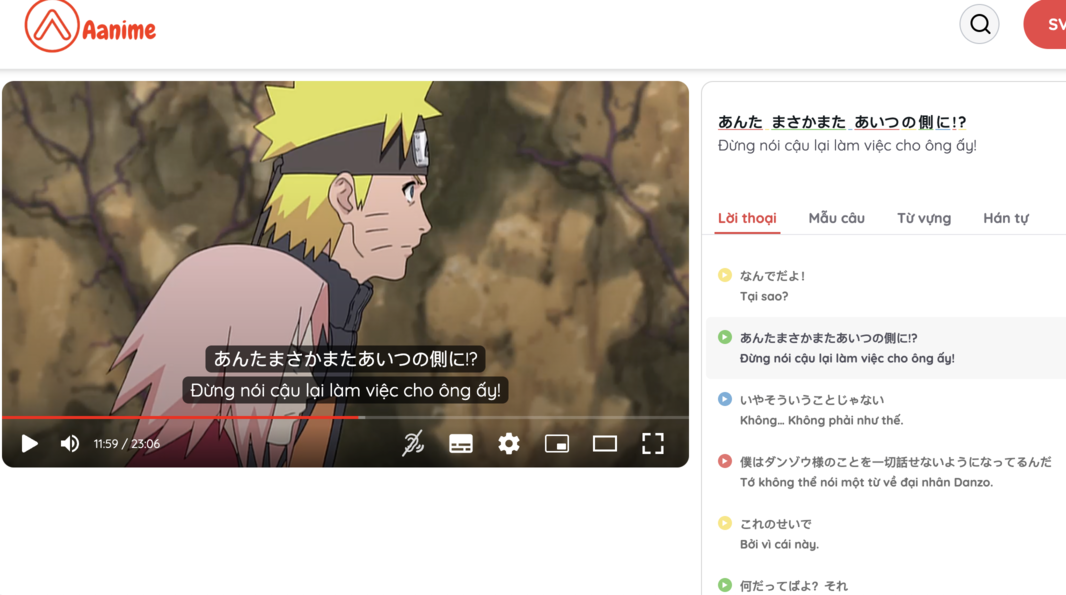Viewport: 1066px width, 595px height.
Task: Play the いやそういうことじゃない dialogue line
Action: [725, 399]
